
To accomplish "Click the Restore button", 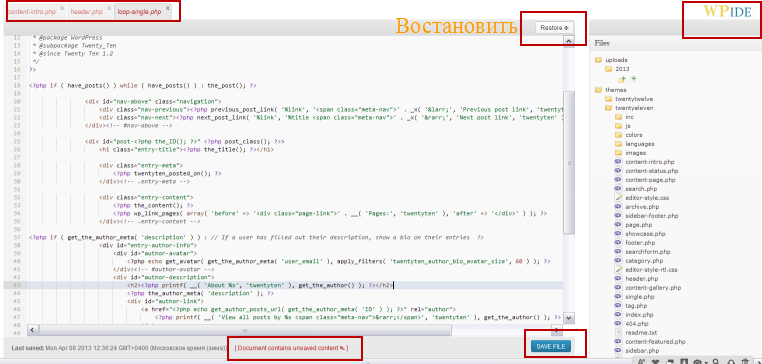I will pos(554,28).
